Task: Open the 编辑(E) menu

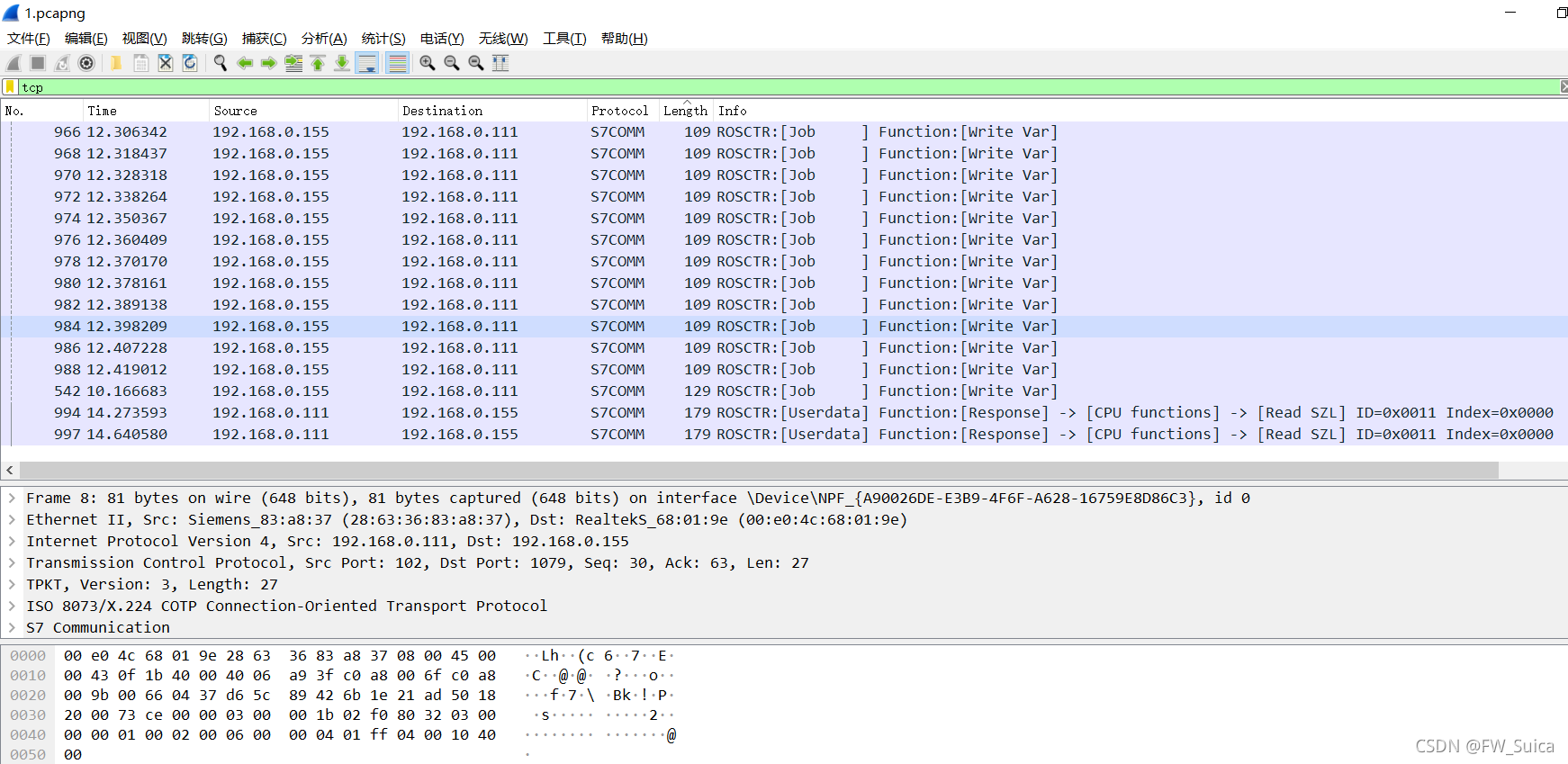Action: coord(86,39)
